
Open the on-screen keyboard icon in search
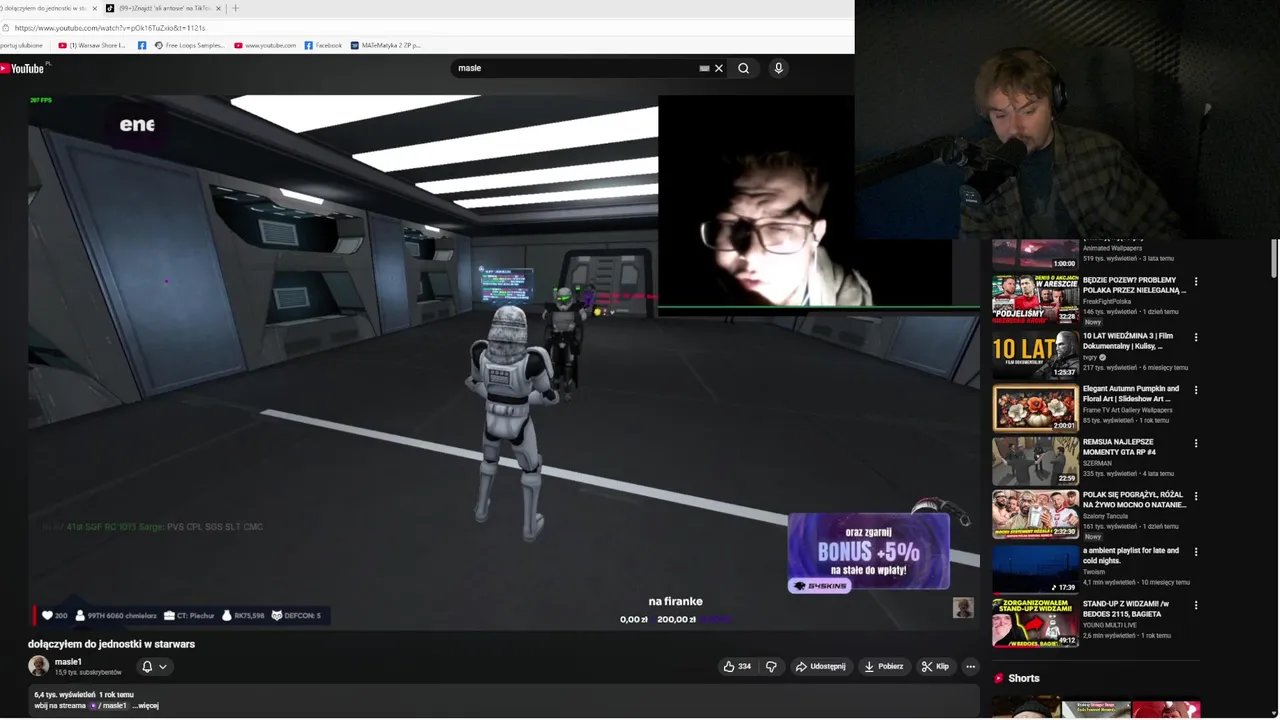[704, 68]
